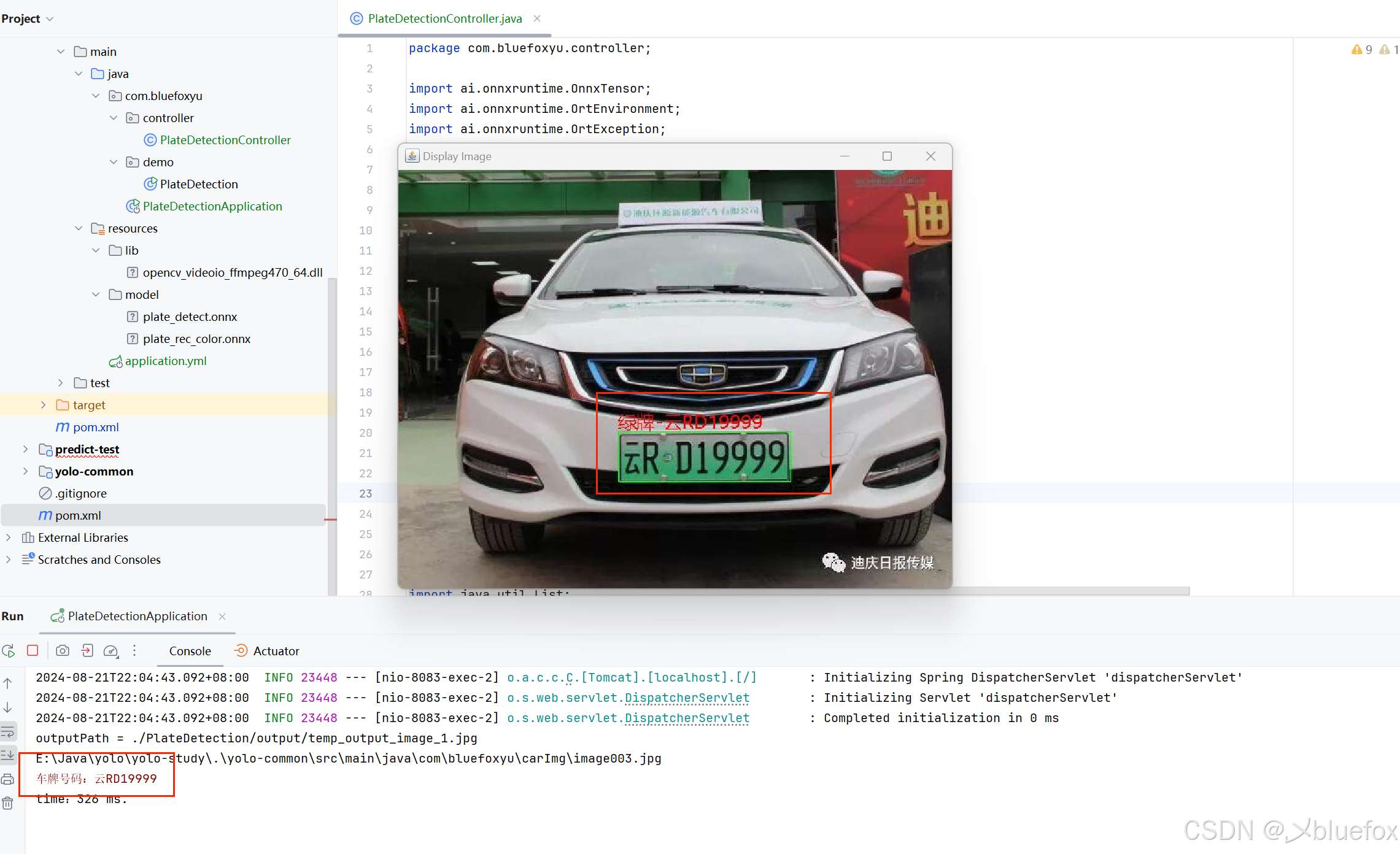Click the print console icon

tap(8, 779)
